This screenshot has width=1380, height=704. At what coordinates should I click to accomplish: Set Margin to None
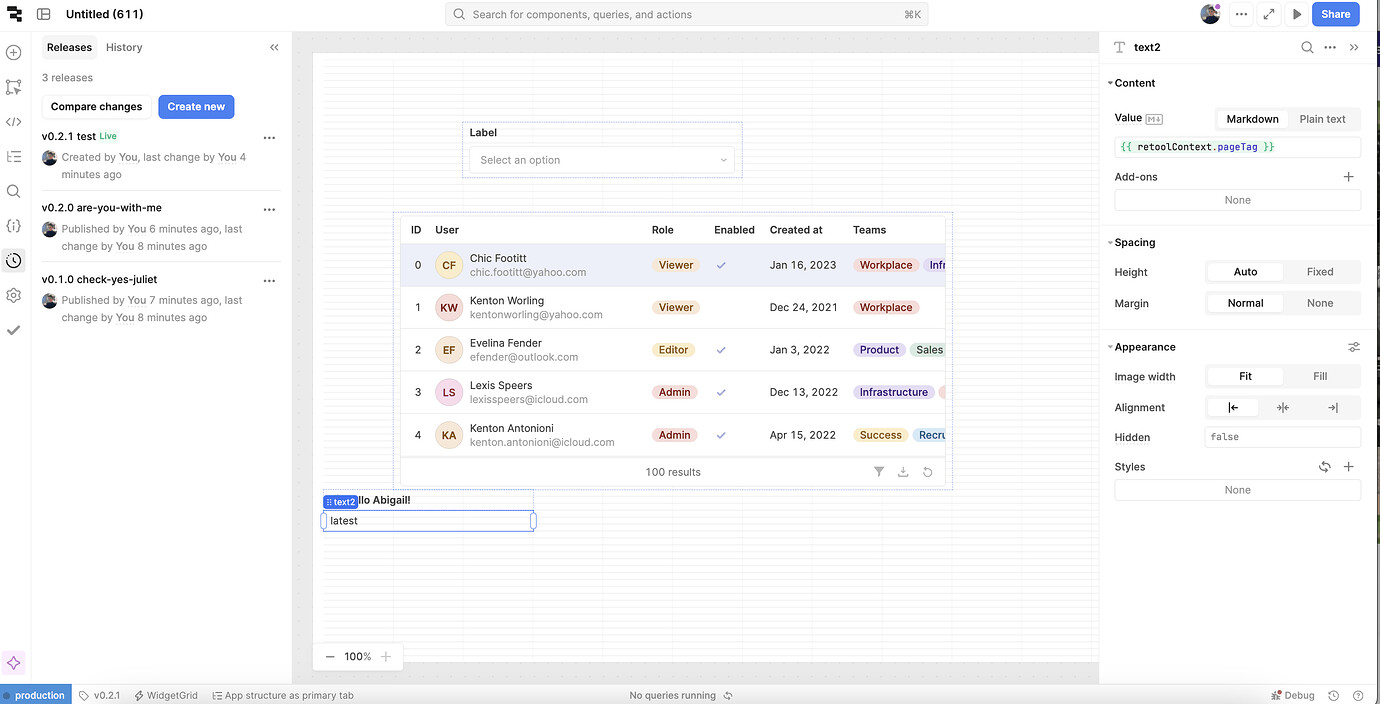click(x=1320, y=303)
